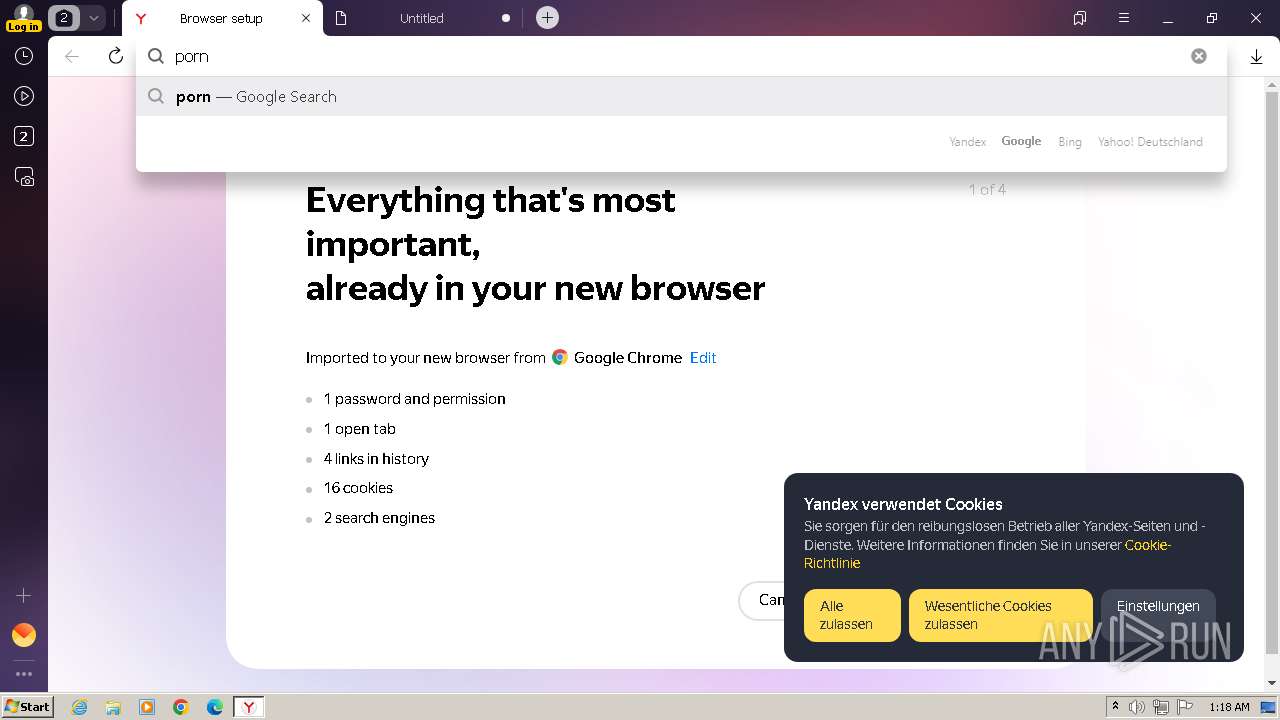Click the Edit import settings link

[x=703, y=358]
